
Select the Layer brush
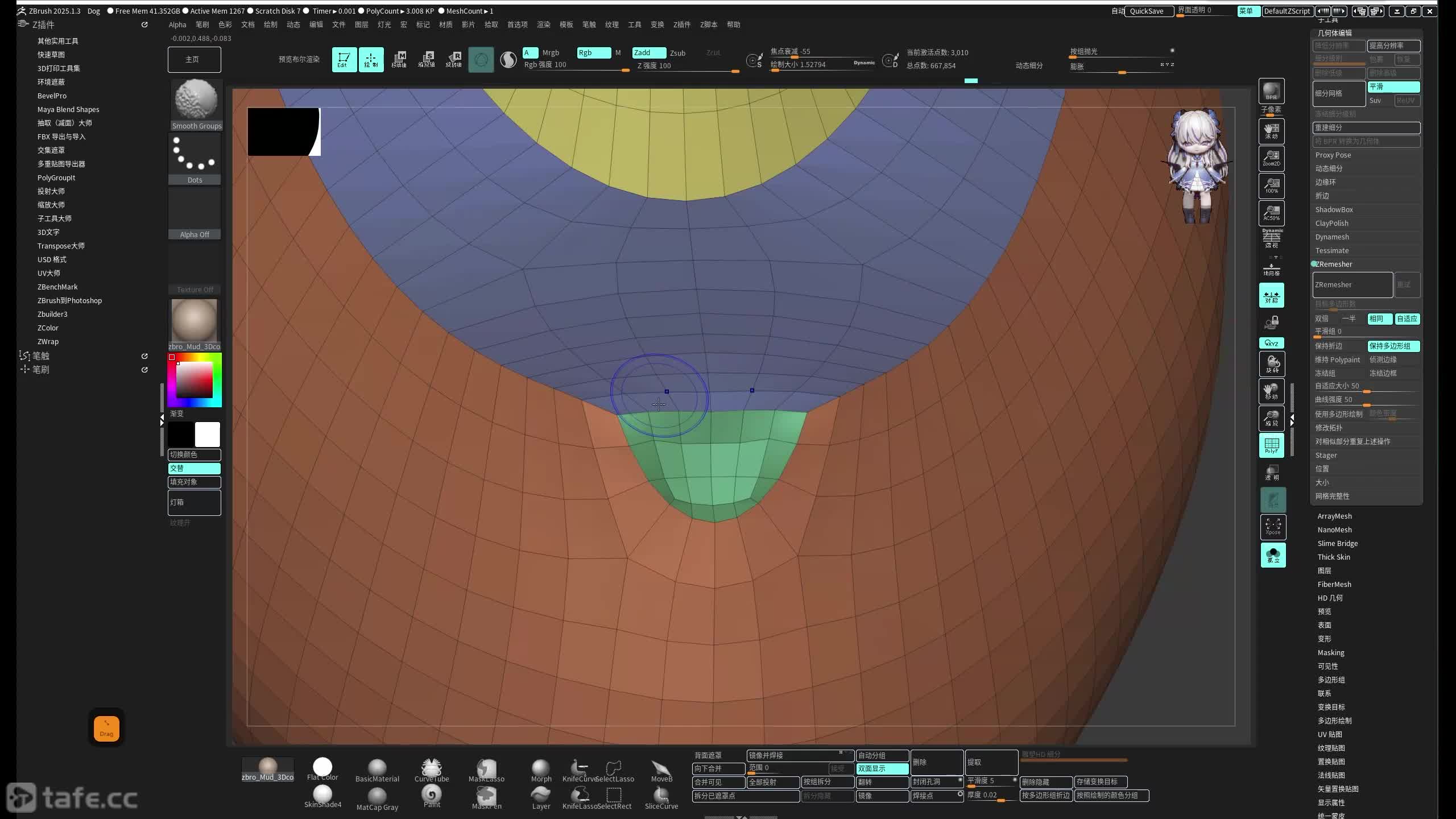point(541,797)
